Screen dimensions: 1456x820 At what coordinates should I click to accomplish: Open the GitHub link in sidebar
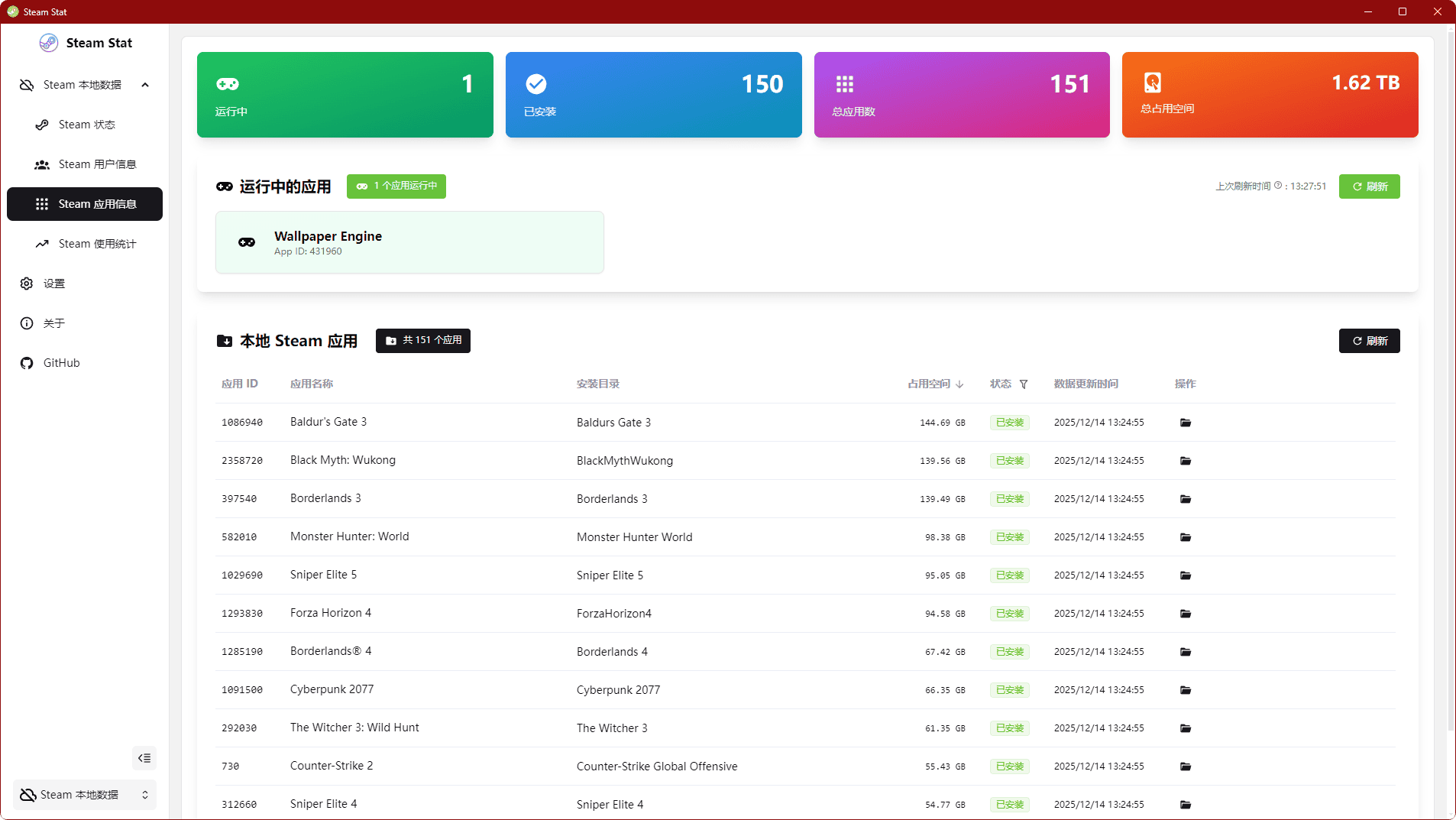pos(61,363)
